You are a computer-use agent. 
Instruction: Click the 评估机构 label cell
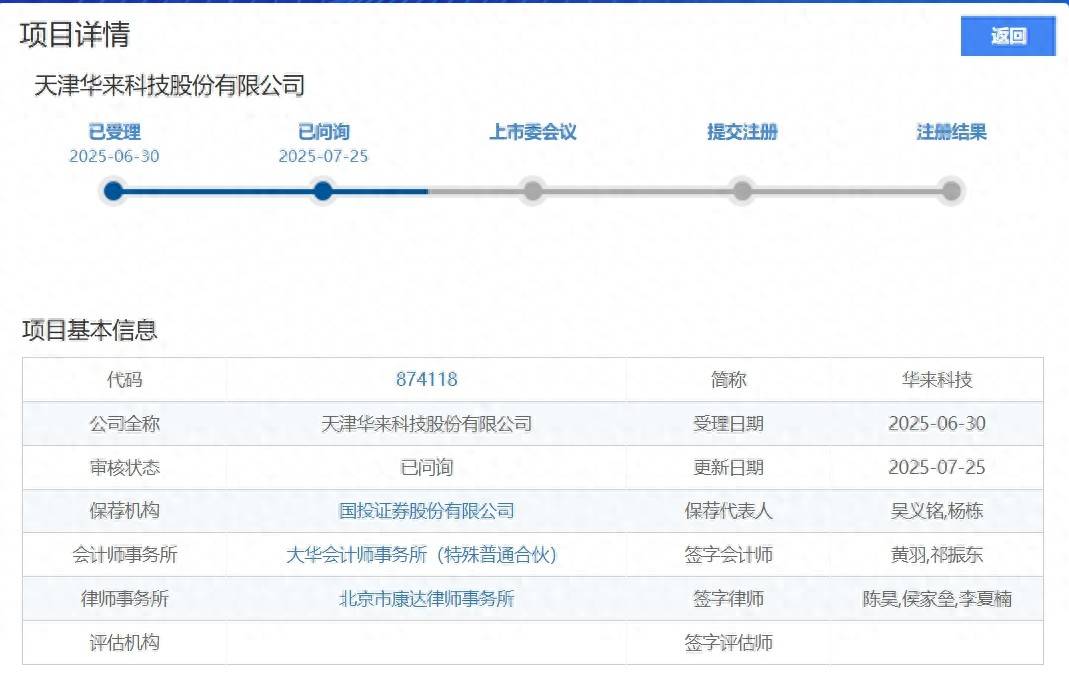pos(125,642)
